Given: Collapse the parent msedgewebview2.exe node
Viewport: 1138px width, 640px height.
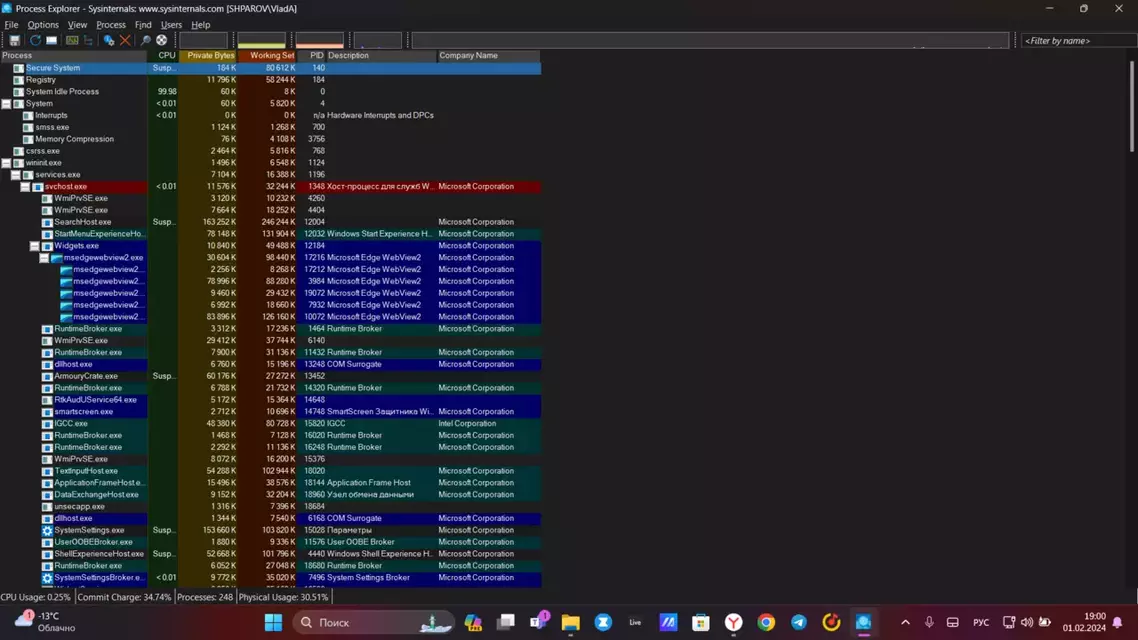Looking at the screenshot, I should point(44,258).
